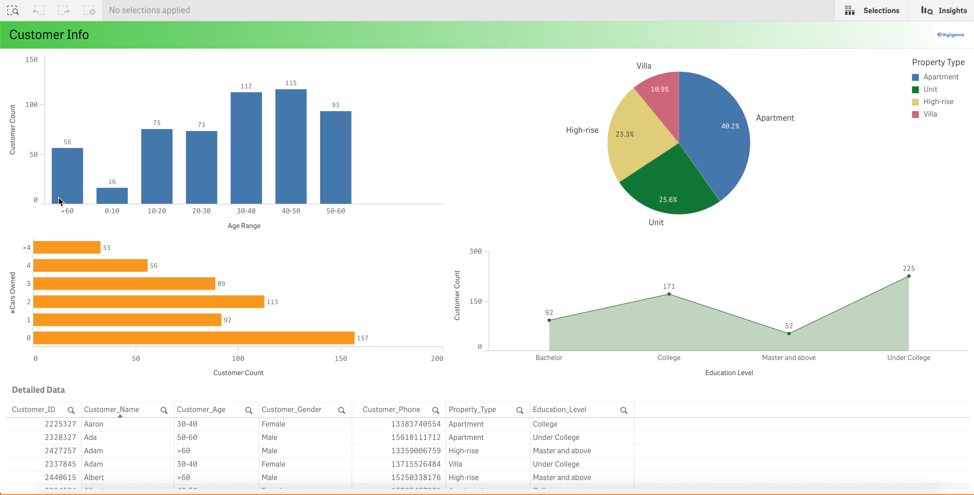Screen dimensions: 974x495
Task: Search values in the Customer_Gender column
Action: tap(342, 410)
